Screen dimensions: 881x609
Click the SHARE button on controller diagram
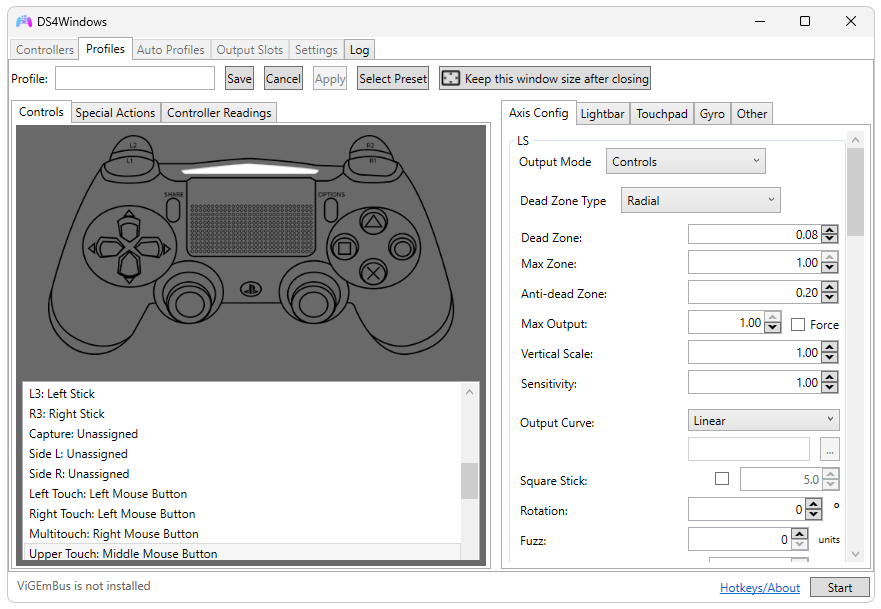[x=173, y=210]
